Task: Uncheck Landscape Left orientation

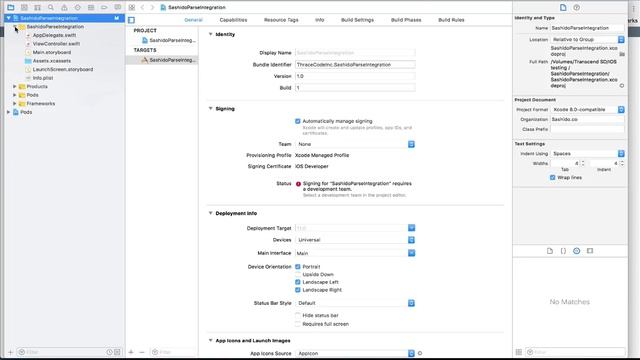Action: tap(298, 282)
